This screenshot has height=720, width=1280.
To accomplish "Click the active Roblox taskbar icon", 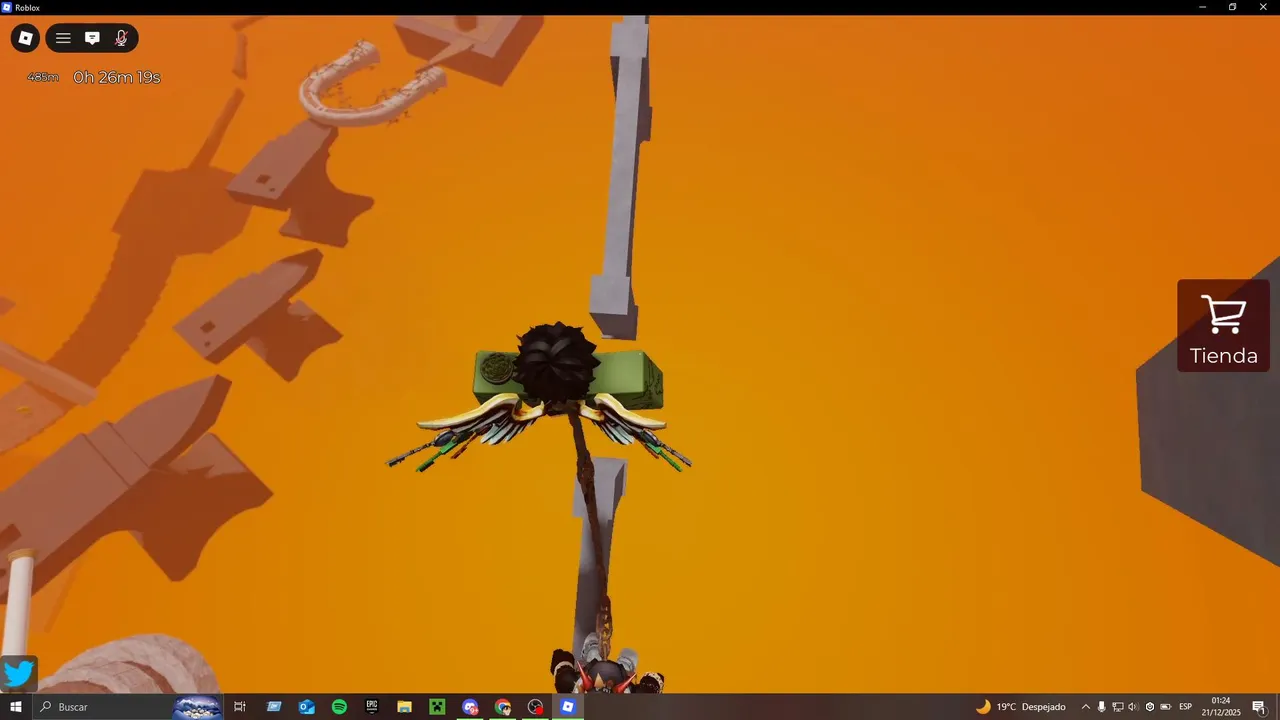I will pos(568,707).
